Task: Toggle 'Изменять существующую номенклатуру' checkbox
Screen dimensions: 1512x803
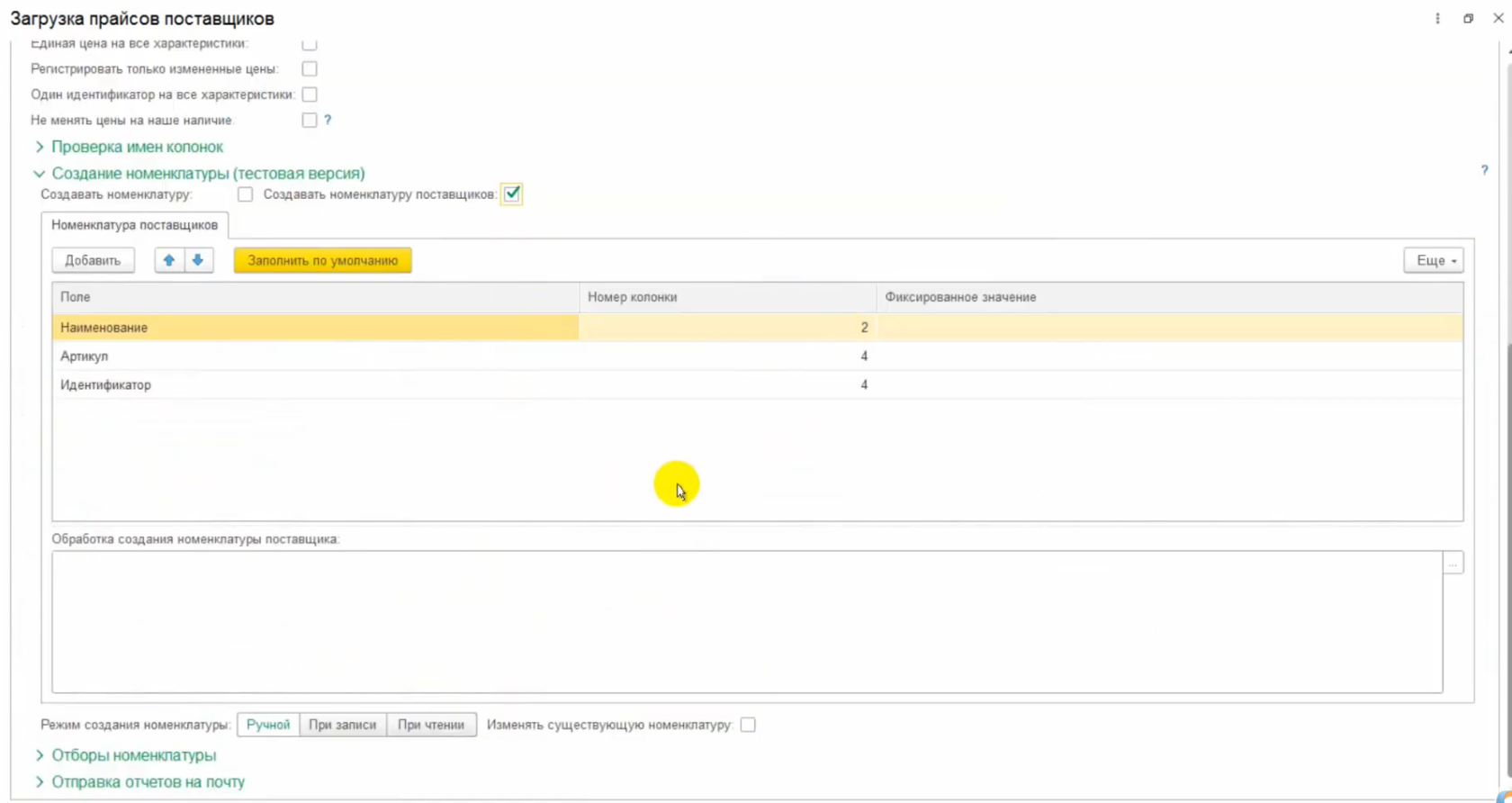Action: coord(748,725)
